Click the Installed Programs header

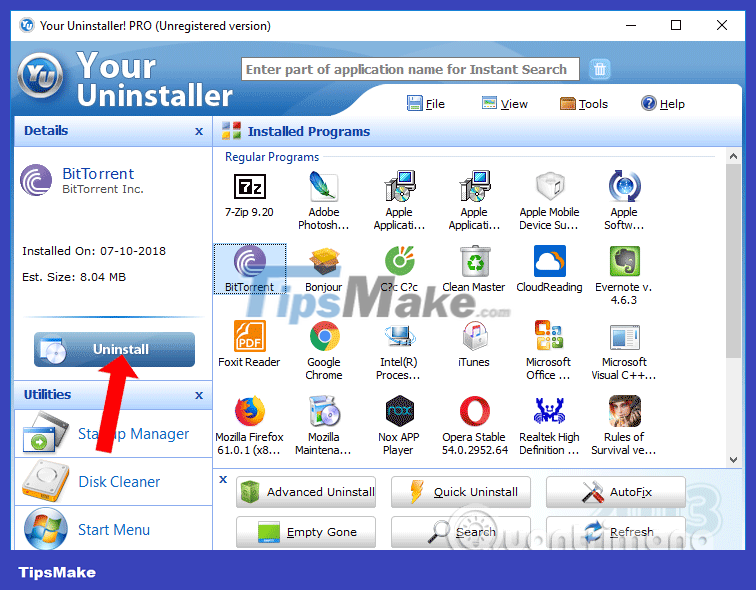(x=309, y=132)
